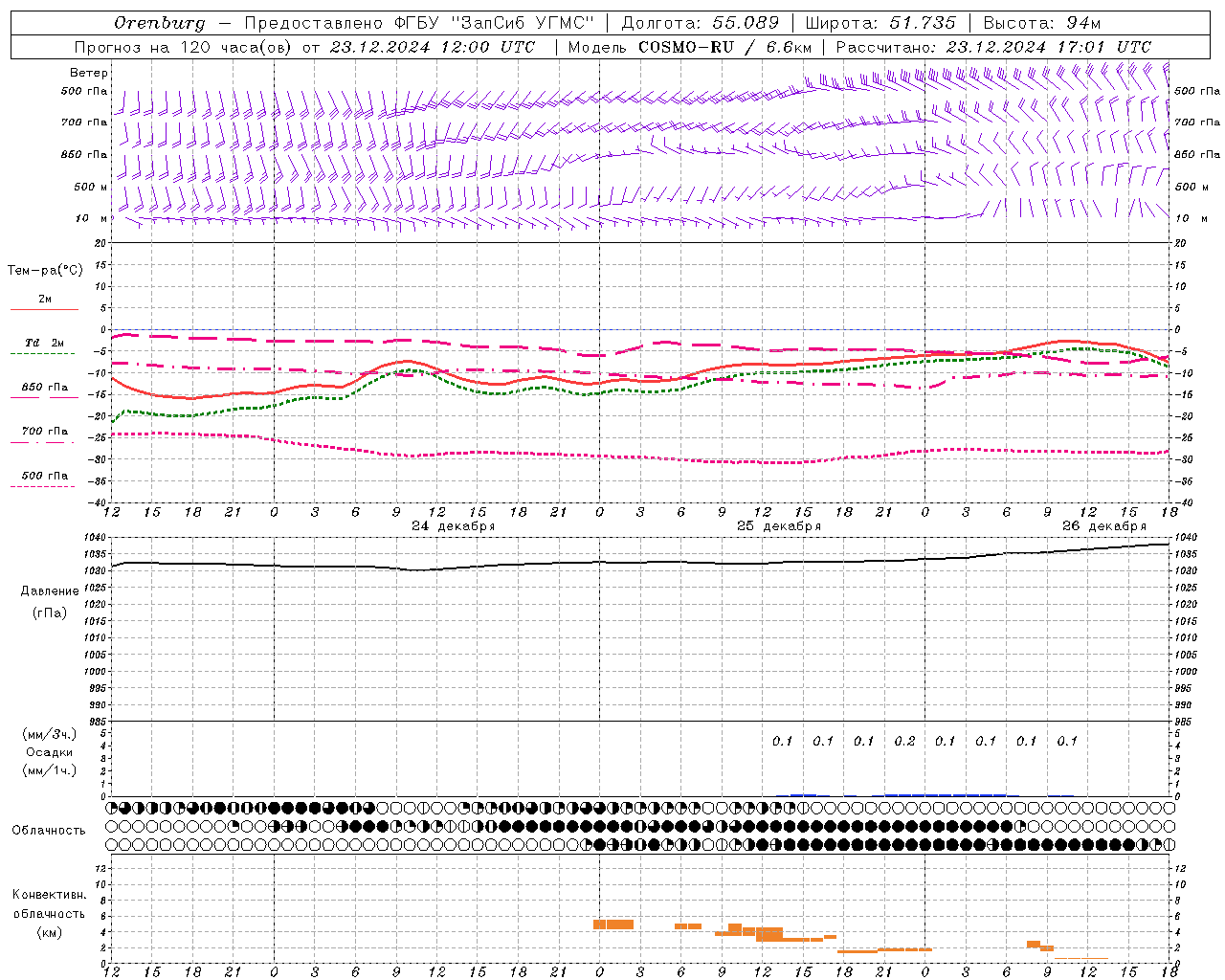Click the left '10 м' wind level label
Screen dimensions: 1225x980
(92, 218)
